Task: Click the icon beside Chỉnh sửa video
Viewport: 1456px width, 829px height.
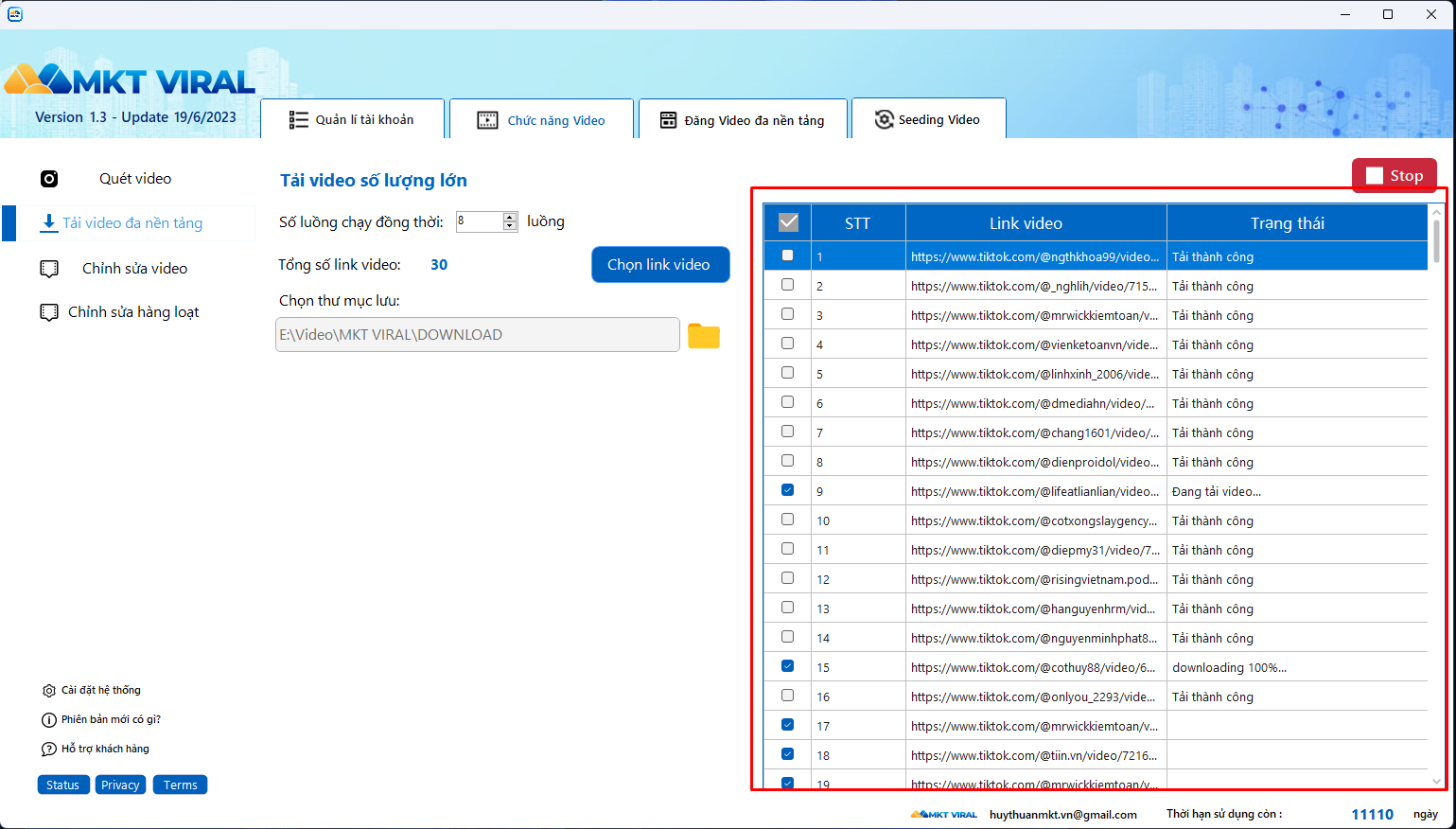Action: pyautogui.click(x=49, y=269)
